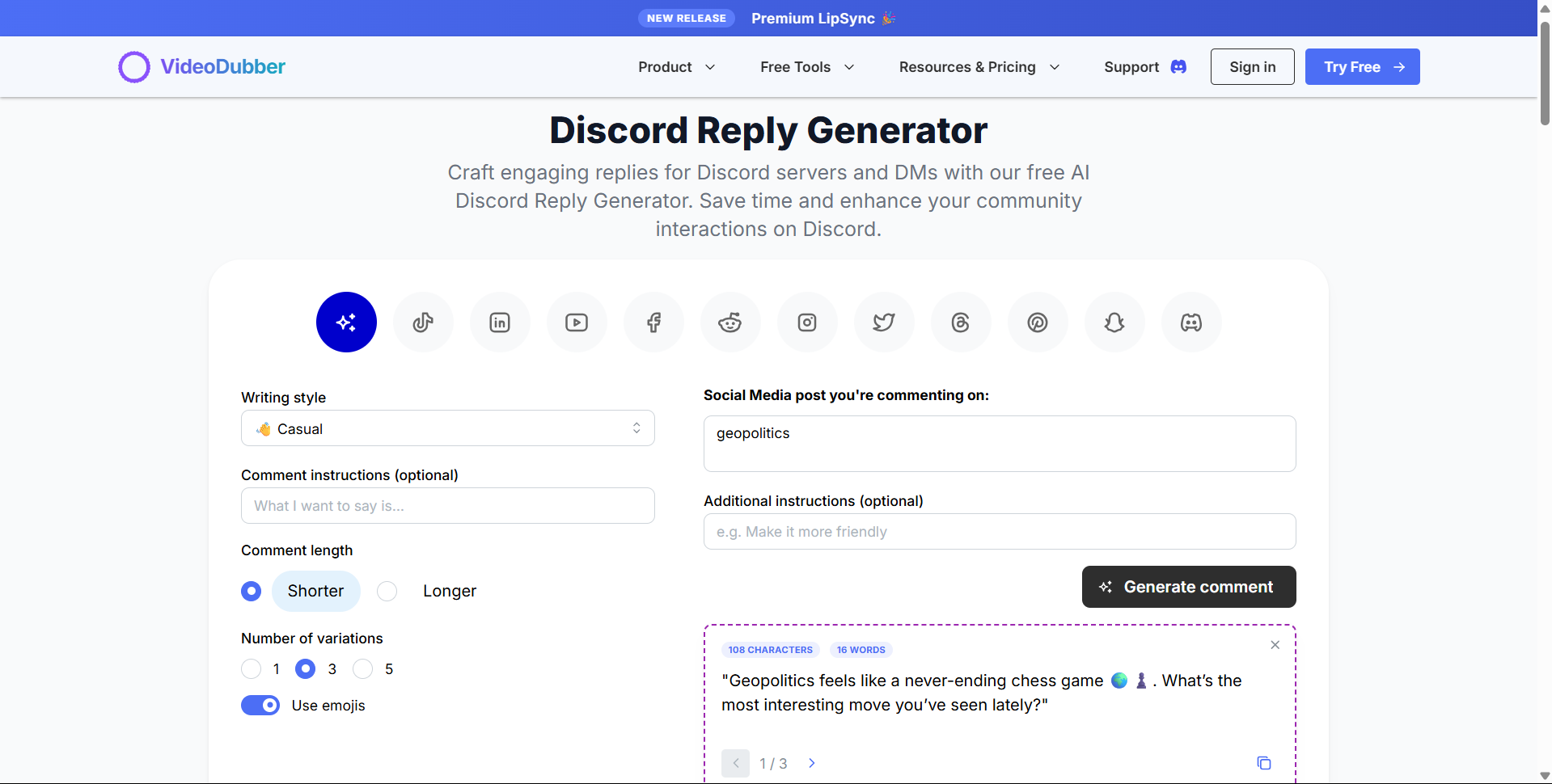Select the Threads platform icon
The width and height of the screenshot is (1552, 784).
(x=961, y=322)
